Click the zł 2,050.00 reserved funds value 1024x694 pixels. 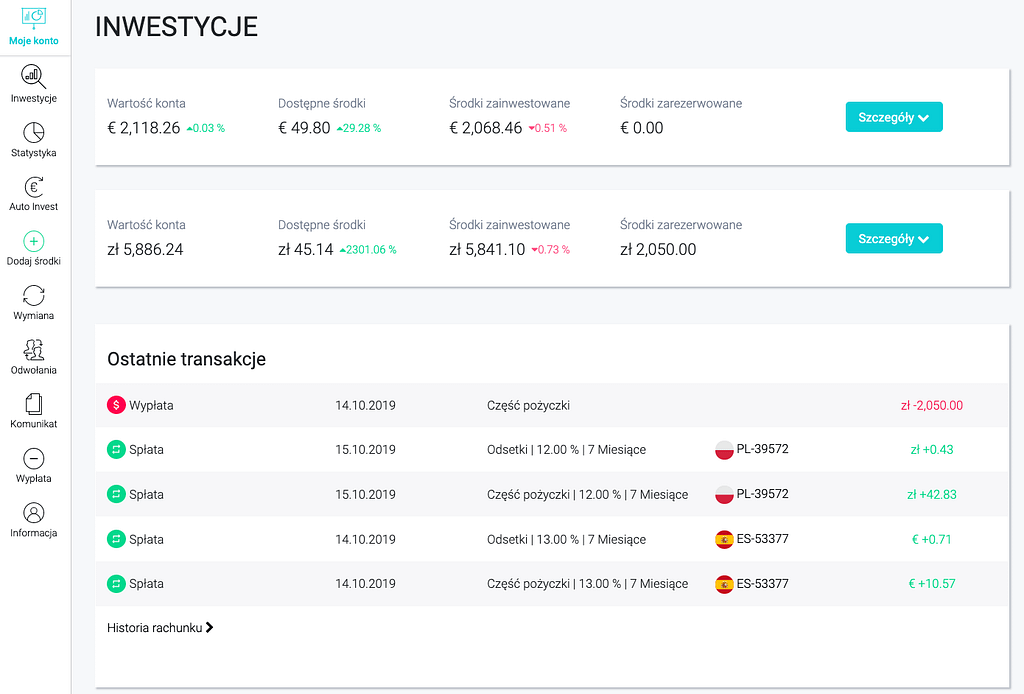658,249
